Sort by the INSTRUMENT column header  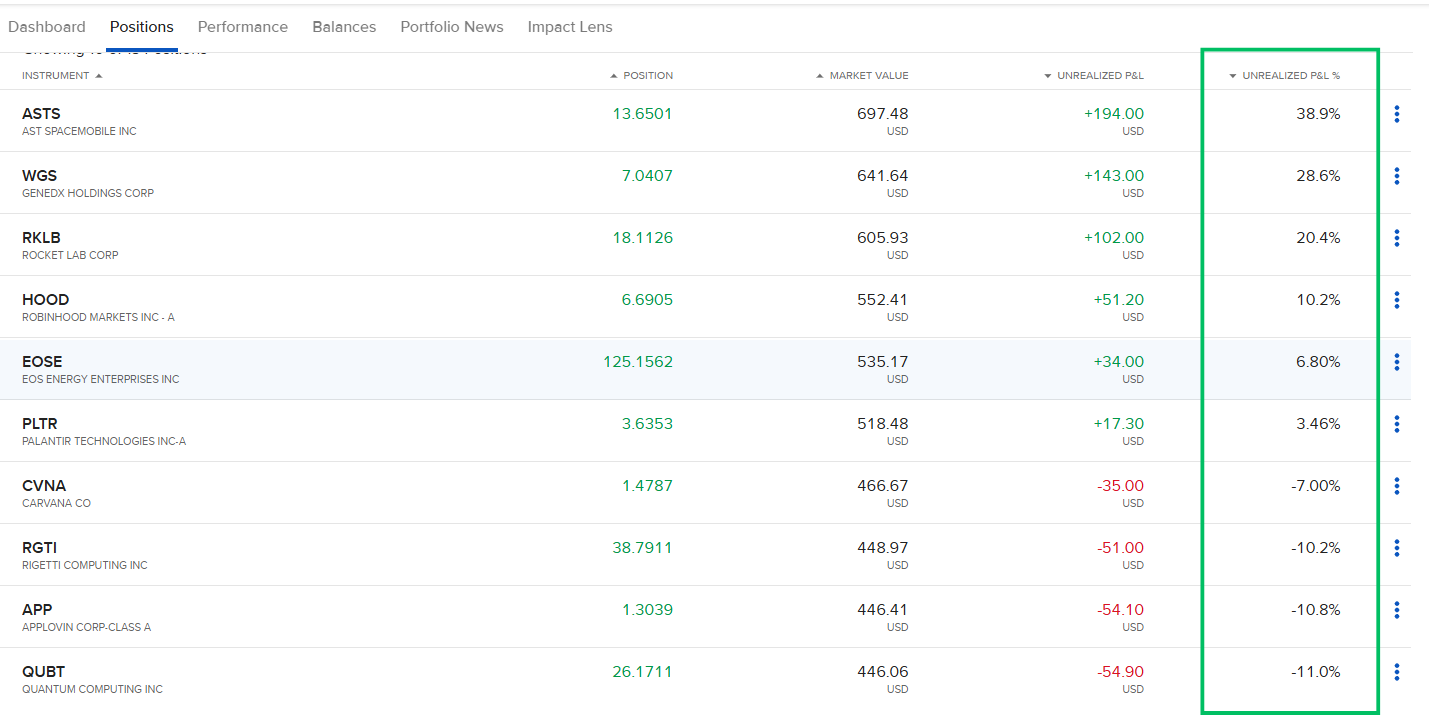click(62, 76)
